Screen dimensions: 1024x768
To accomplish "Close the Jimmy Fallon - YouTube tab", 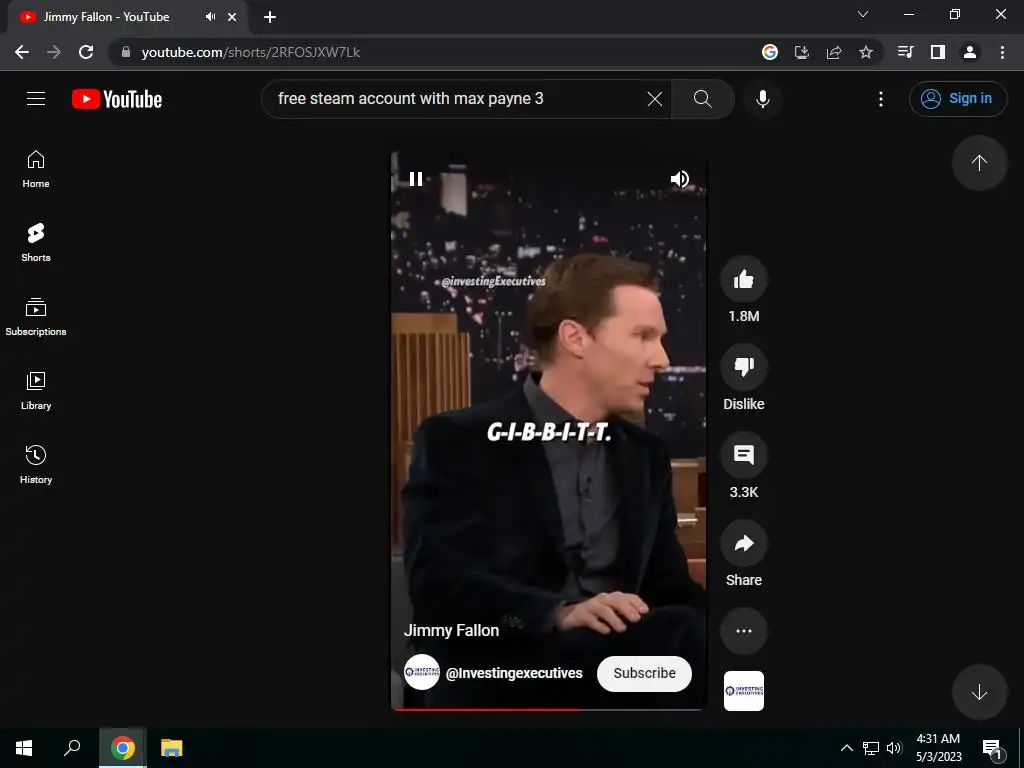I will pyautogui.click(x=232, y=17).
